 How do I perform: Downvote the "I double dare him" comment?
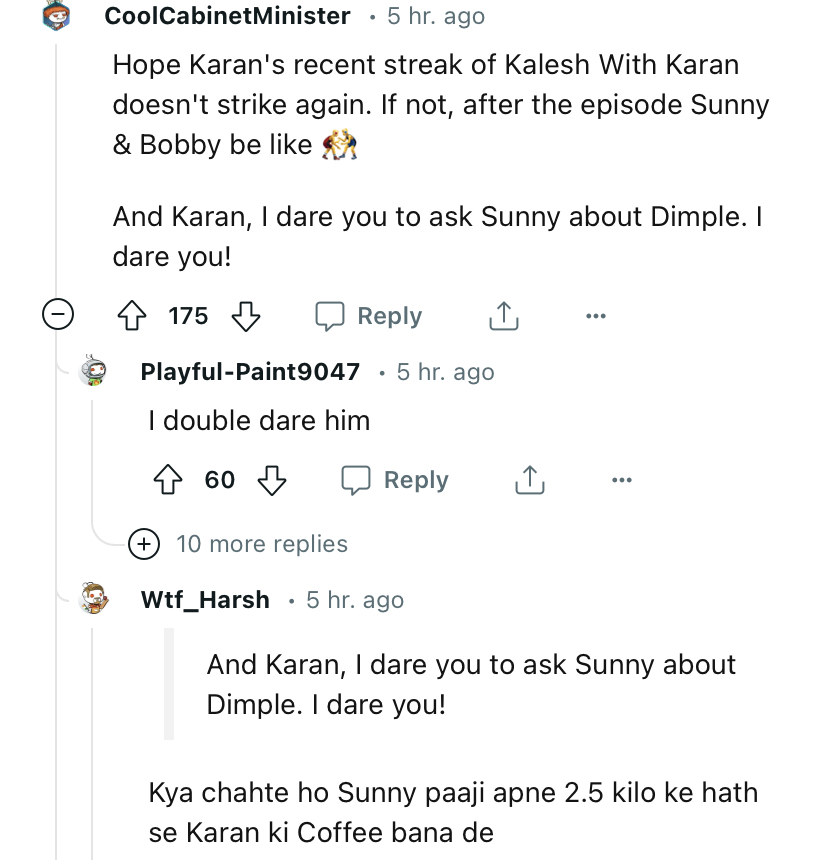(272, 481)
